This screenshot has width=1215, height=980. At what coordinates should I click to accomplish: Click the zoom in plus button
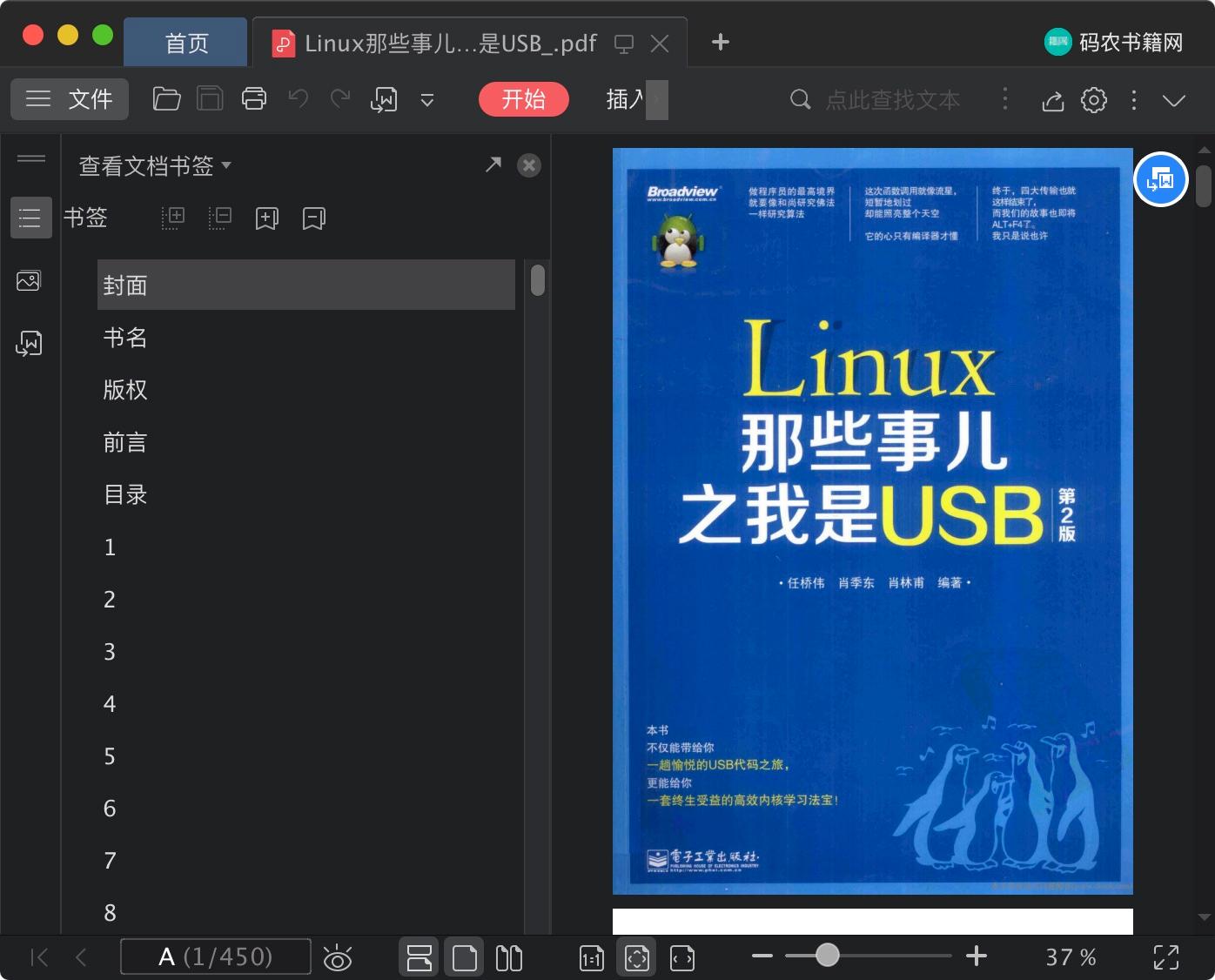tap(977, 956)
